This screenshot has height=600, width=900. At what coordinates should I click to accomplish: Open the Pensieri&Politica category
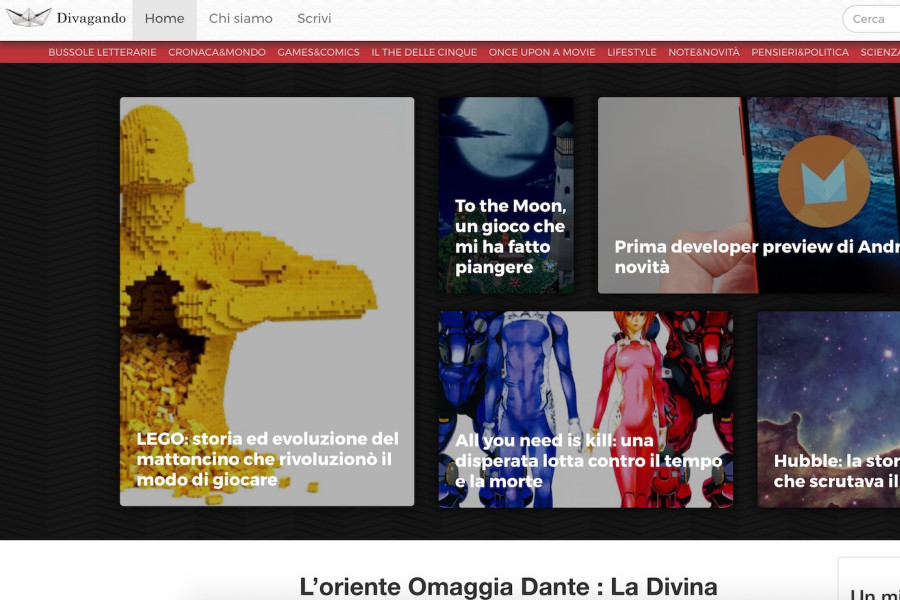tap(800, 52)
